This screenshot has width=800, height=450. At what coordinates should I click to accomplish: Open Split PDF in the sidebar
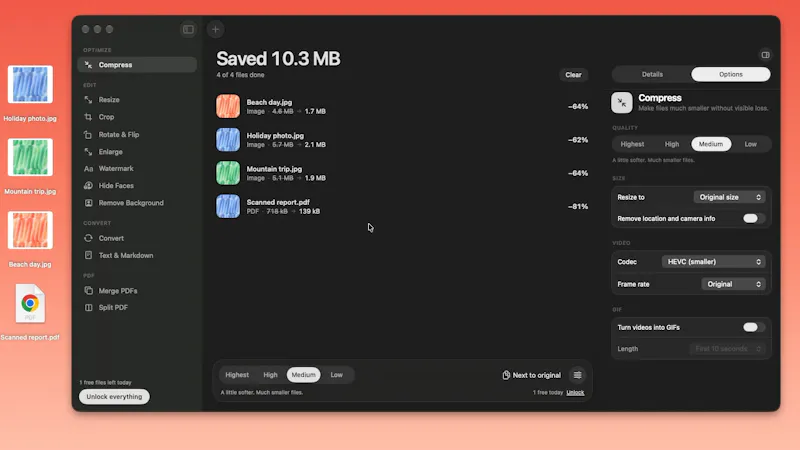point(137,308)
